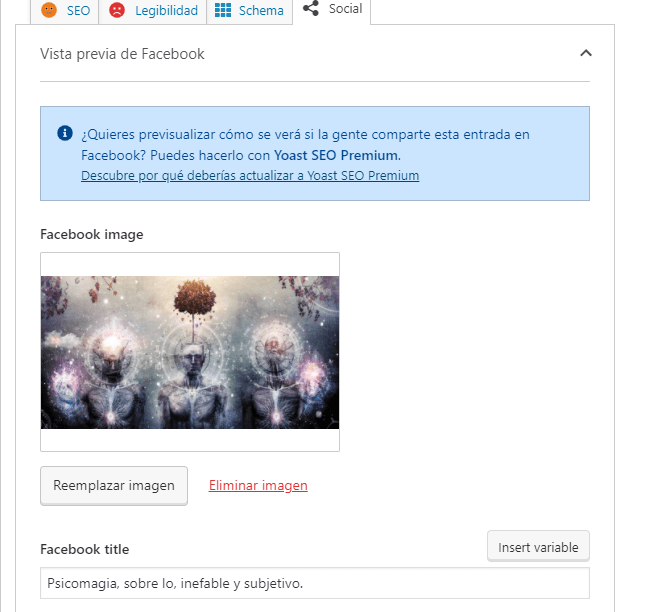Select the Social tab label

tap(346, 8)
